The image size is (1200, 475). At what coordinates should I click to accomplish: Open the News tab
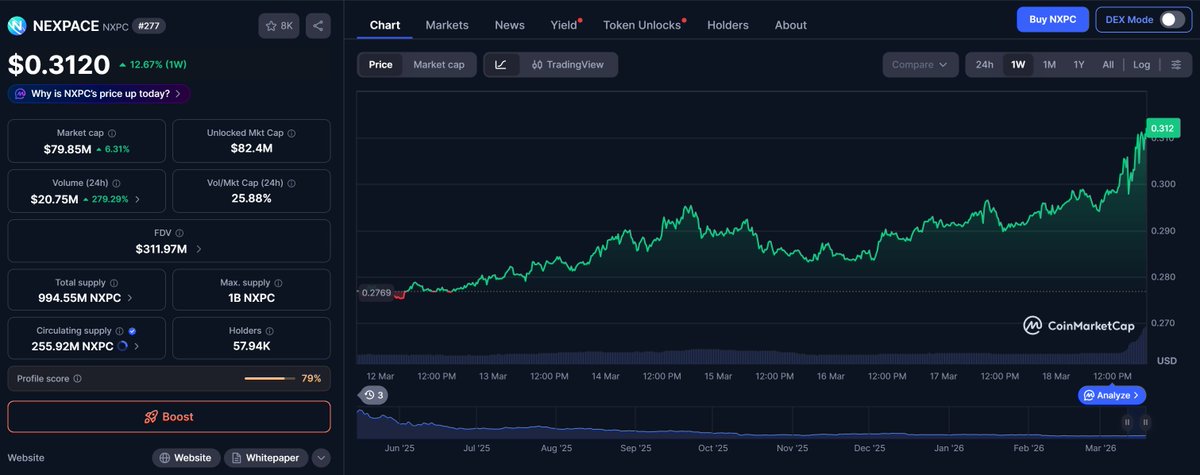pos(509,25)
